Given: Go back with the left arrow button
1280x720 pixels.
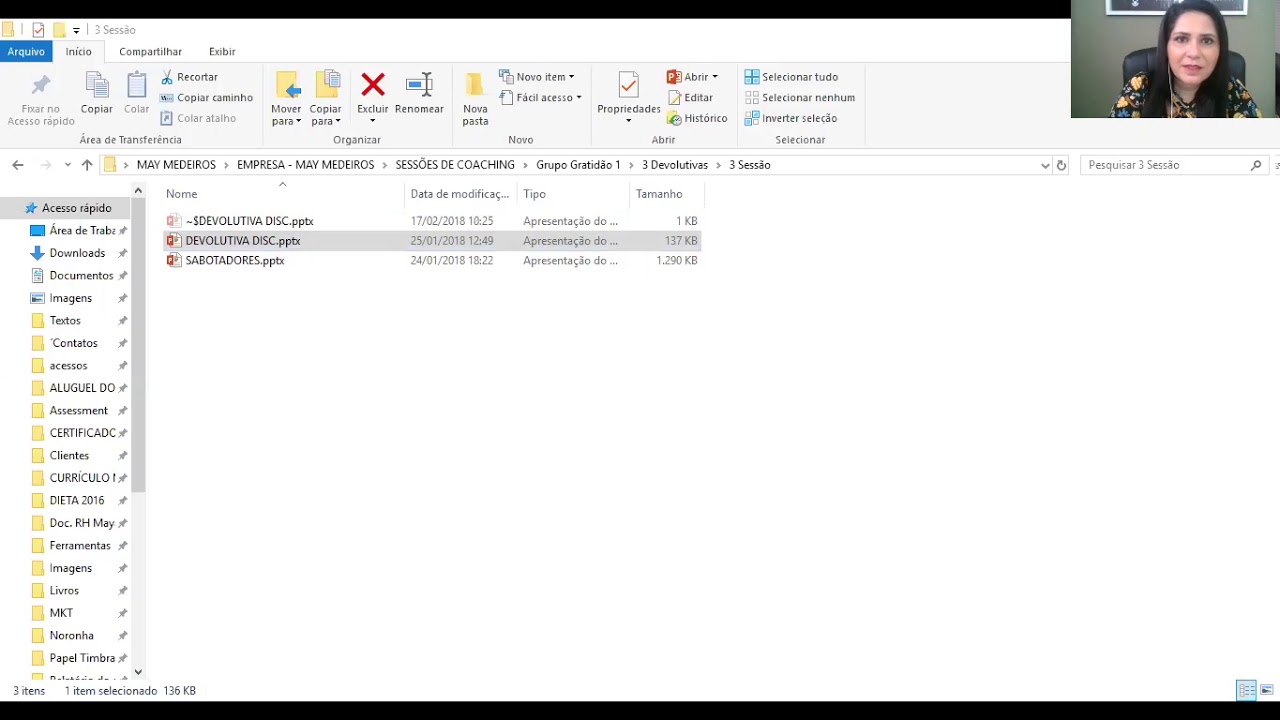Looking at the screenshot, I should point(18,165).
